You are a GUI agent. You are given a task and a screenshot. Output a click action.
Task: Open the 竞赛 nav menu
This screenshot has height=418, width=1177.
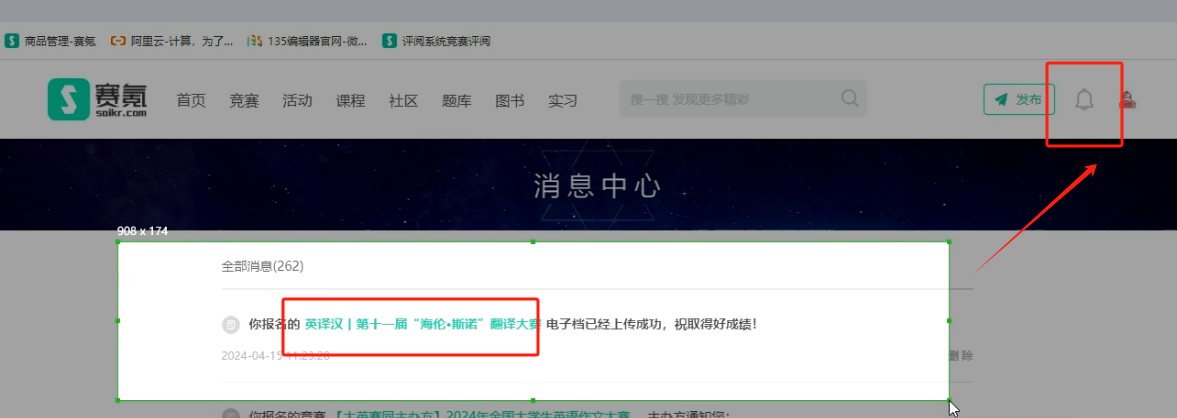point(244,100)
